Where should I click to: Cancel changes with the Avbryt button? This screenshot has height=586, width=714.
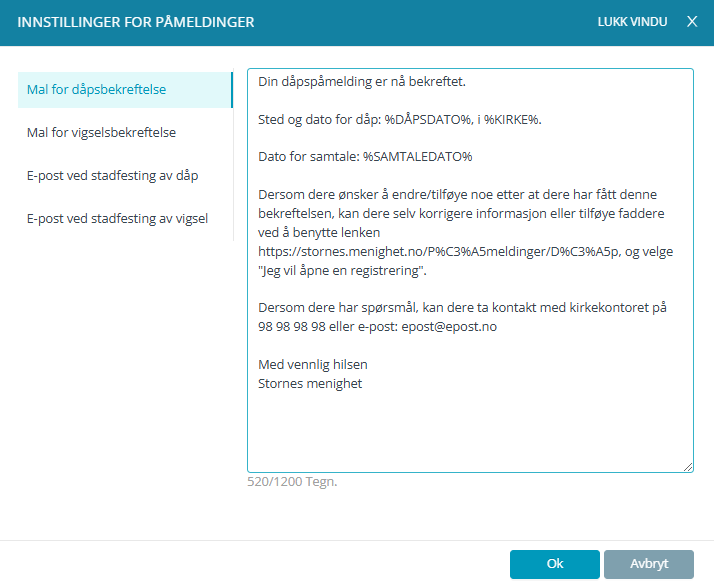pyautogui.click(x=649, y=564)
